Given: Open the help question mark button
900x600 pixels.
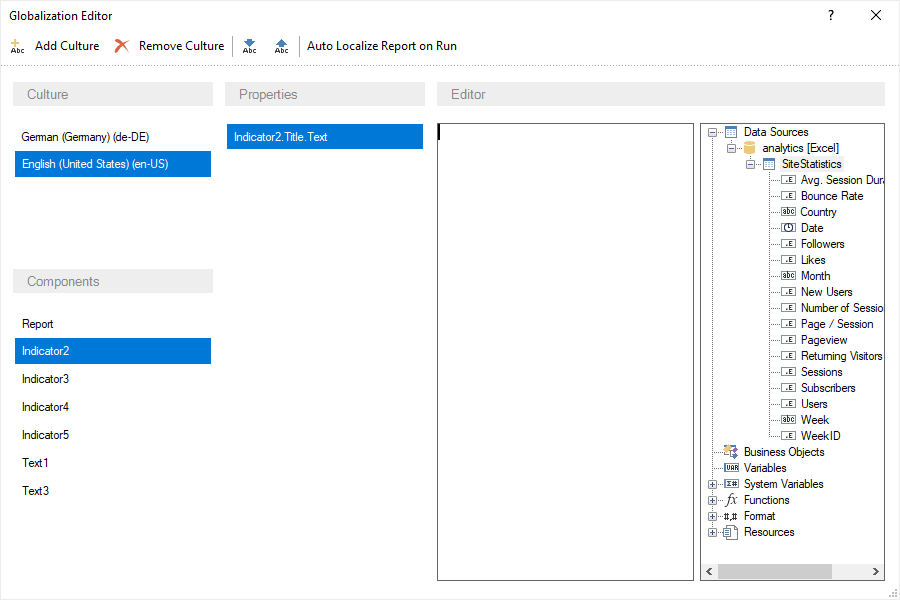Looking at the screenshot, I should (x=831, y=16).
